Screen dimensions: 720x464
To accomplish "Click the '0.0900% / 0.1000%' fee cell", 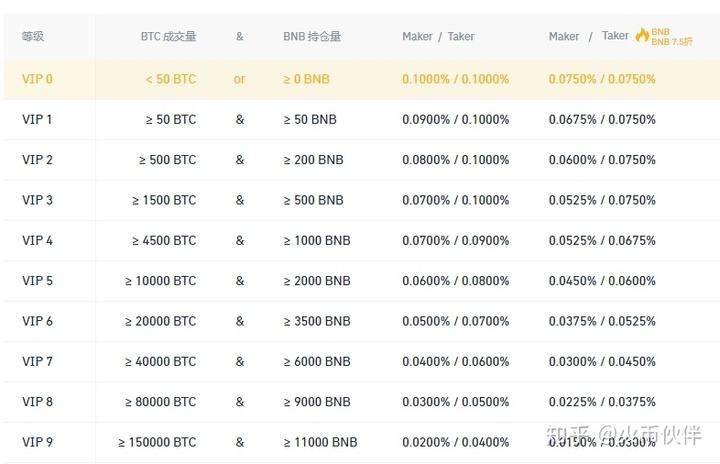I will pos(456,119).
